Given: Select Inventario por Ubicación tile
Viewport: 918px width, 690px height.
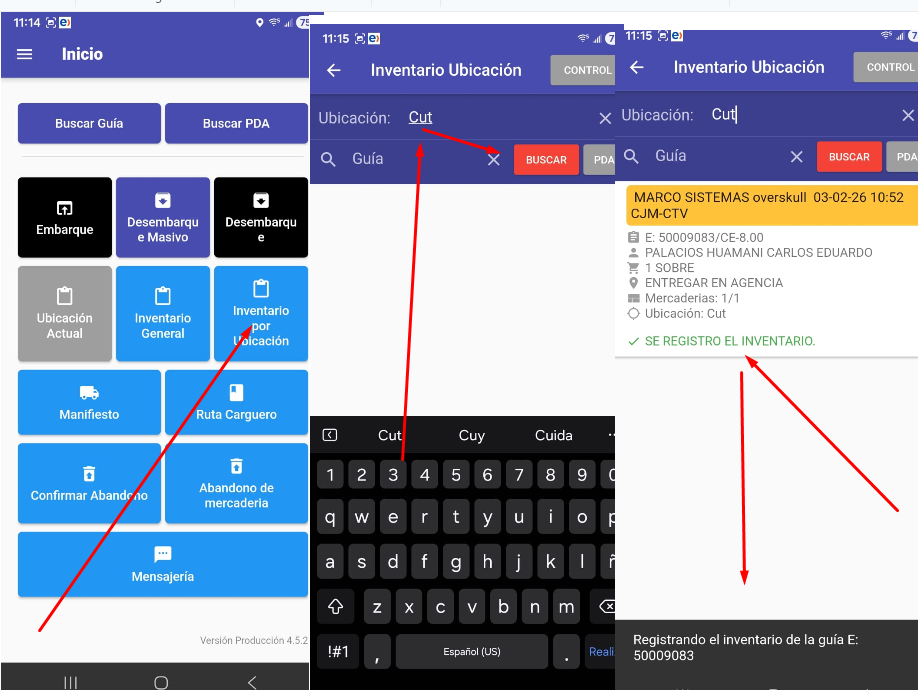Looking at the screenshot, I should pyautogui.click(x=260, y=313).
